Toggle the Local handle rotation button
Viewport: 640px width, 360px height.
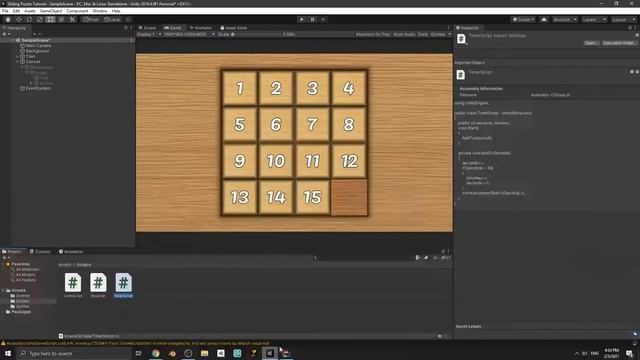112,19
